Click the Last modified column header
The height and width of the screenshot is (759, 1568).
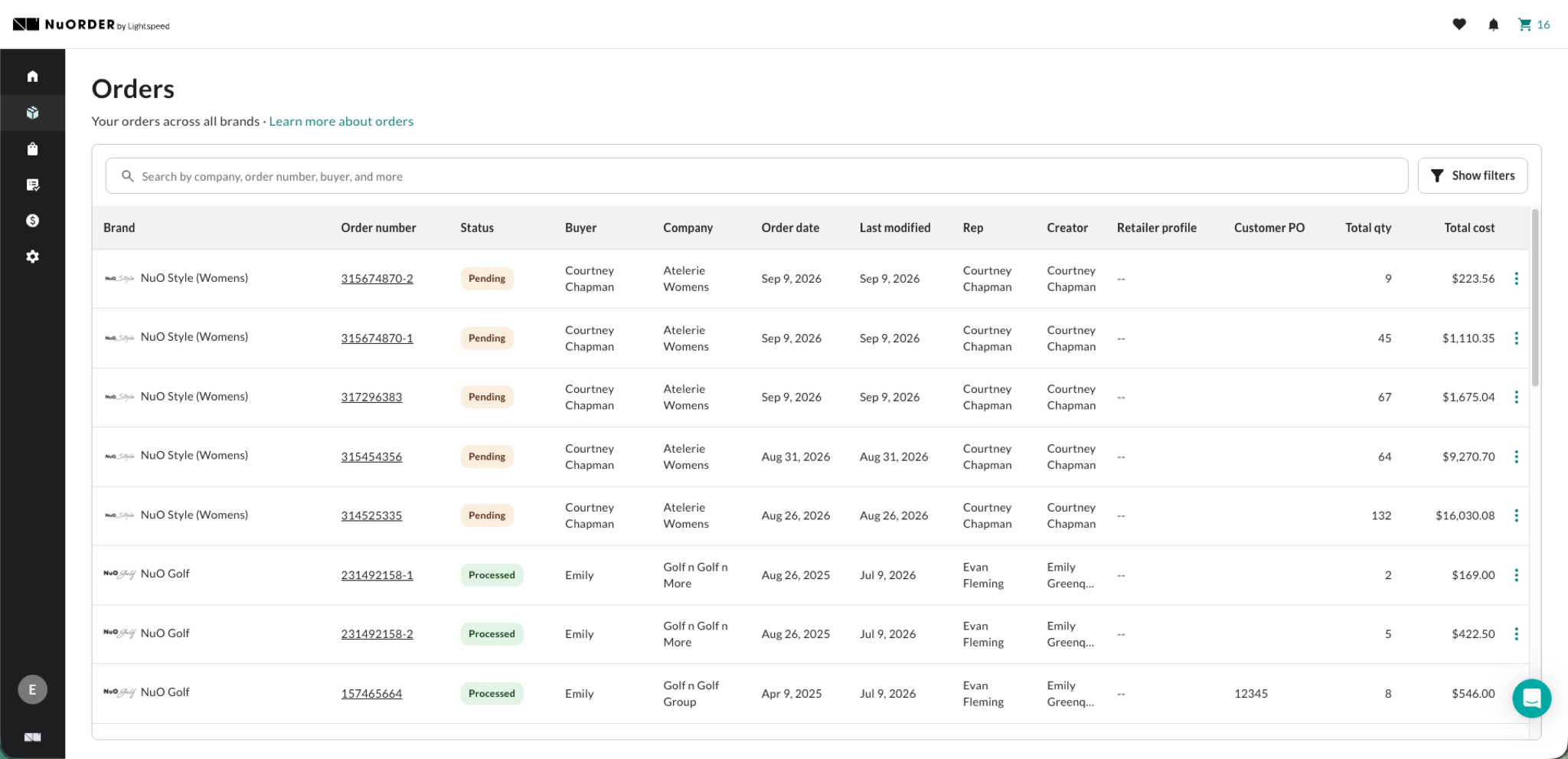[895, 227]
